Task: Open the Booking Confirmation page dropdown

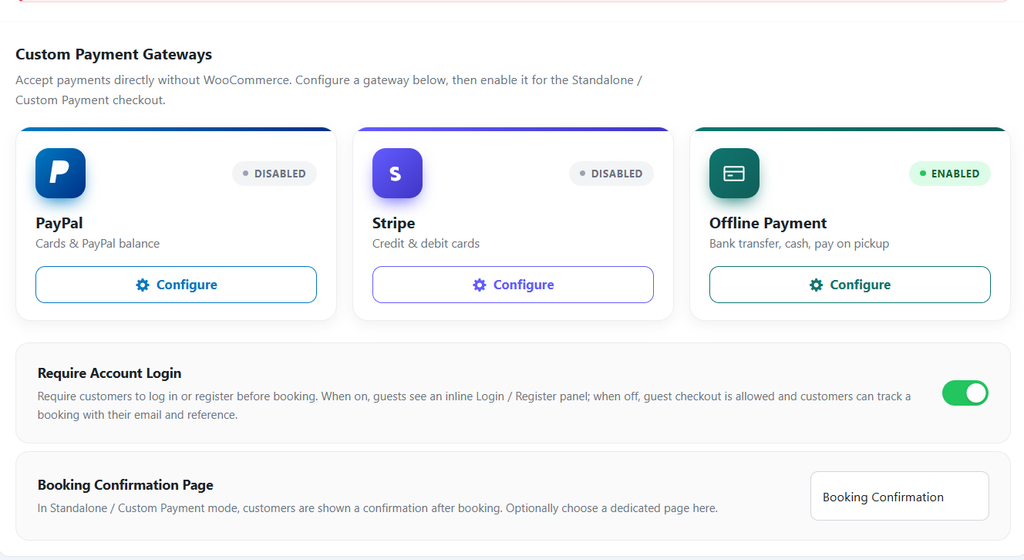Action: coord(899,496)
